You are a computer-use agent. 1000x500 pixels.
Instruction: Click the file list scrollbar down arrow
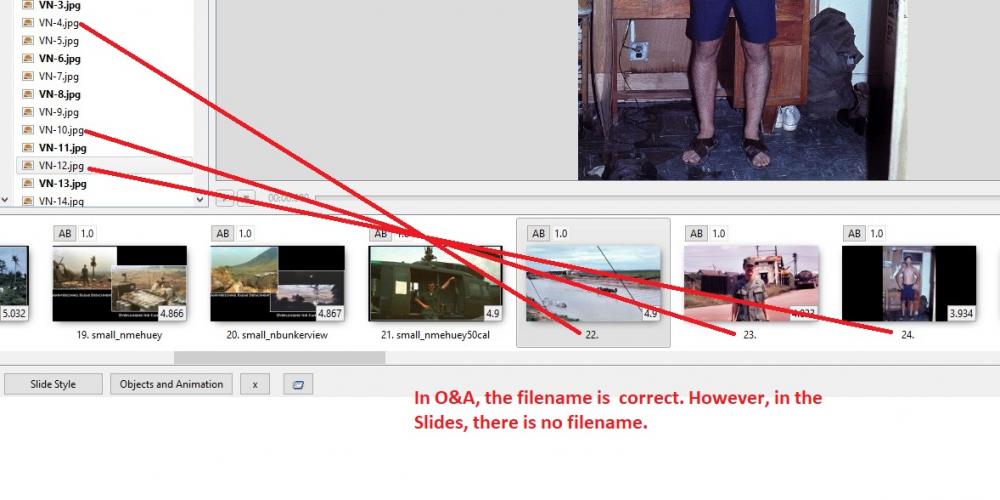(200, 200)
